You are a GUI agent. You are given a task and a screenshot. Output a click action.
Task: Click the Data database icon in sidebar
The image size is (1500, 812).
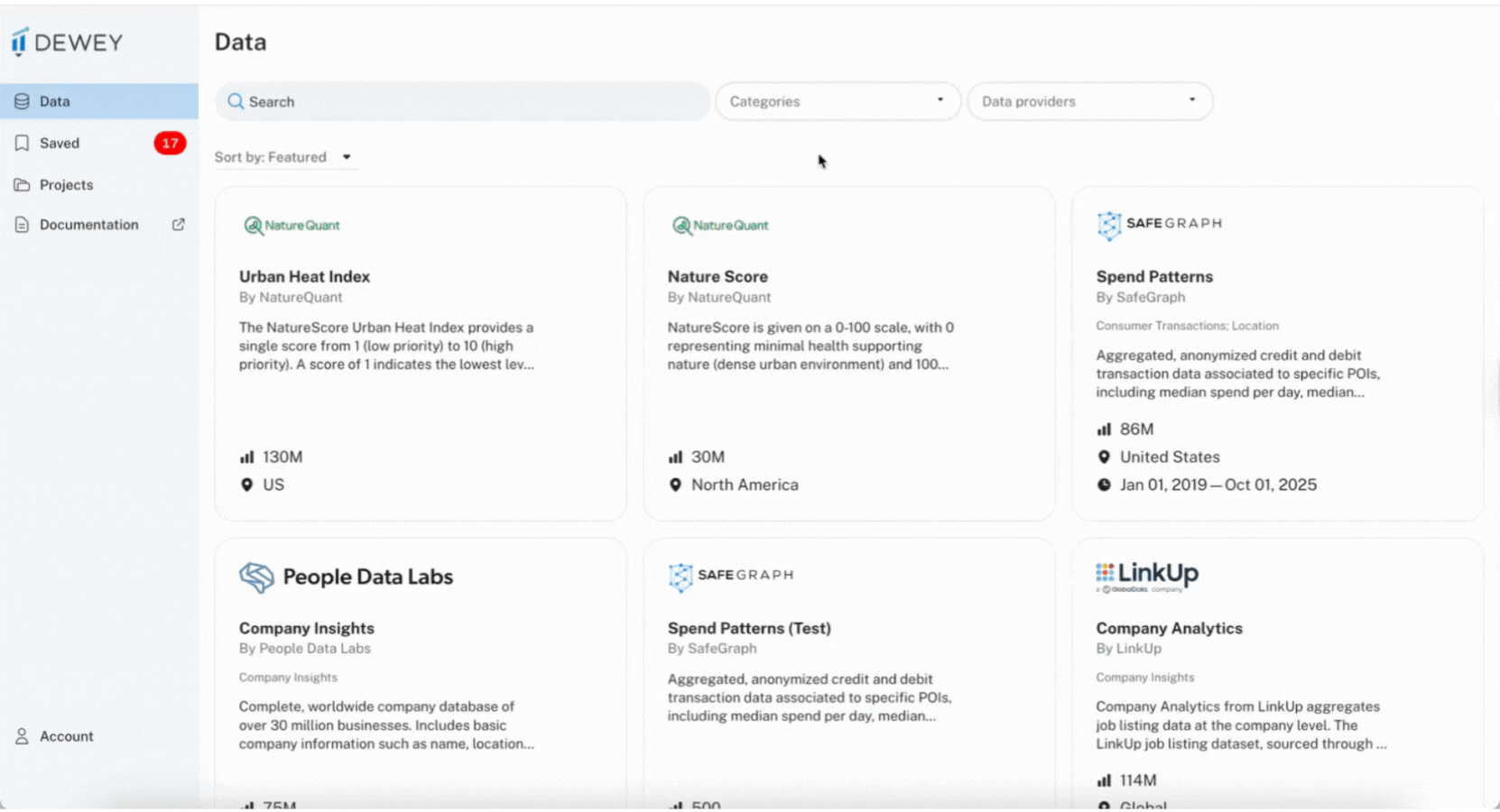click(x=22, y=102)
